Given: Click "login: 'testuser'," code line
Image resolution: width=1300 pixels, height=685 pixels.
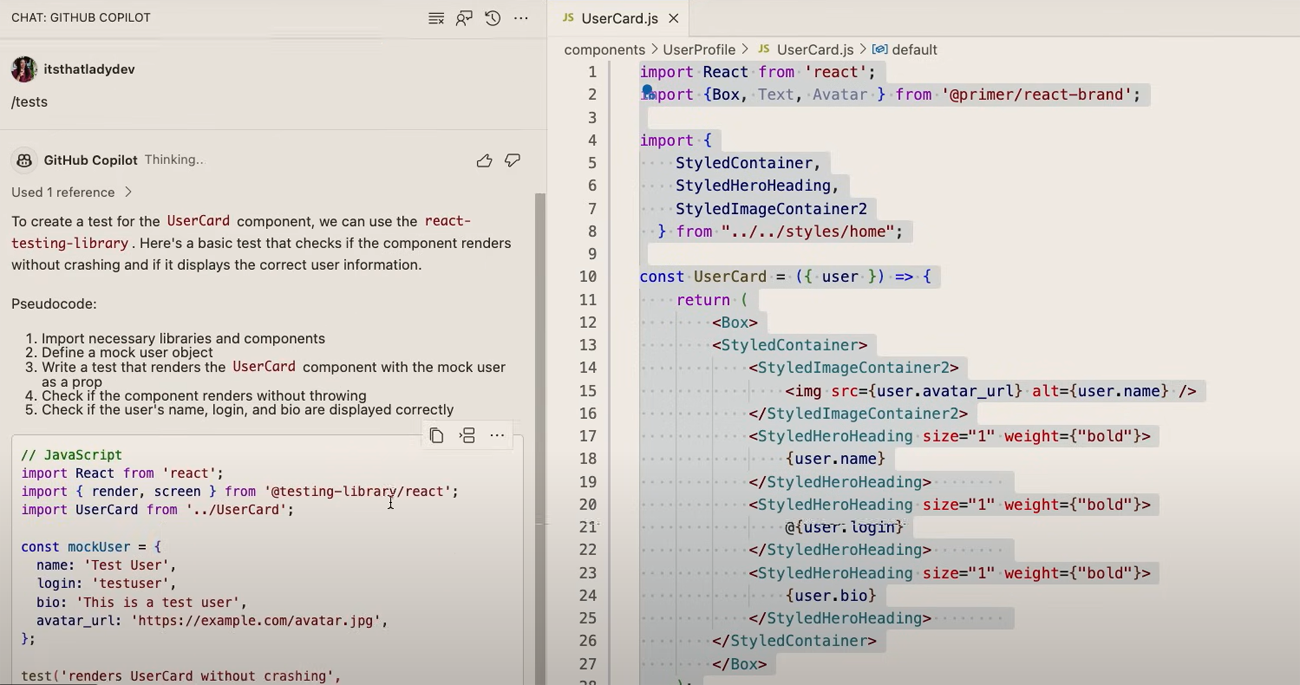Looking at the screenshot, I should (x=106, y=583).
